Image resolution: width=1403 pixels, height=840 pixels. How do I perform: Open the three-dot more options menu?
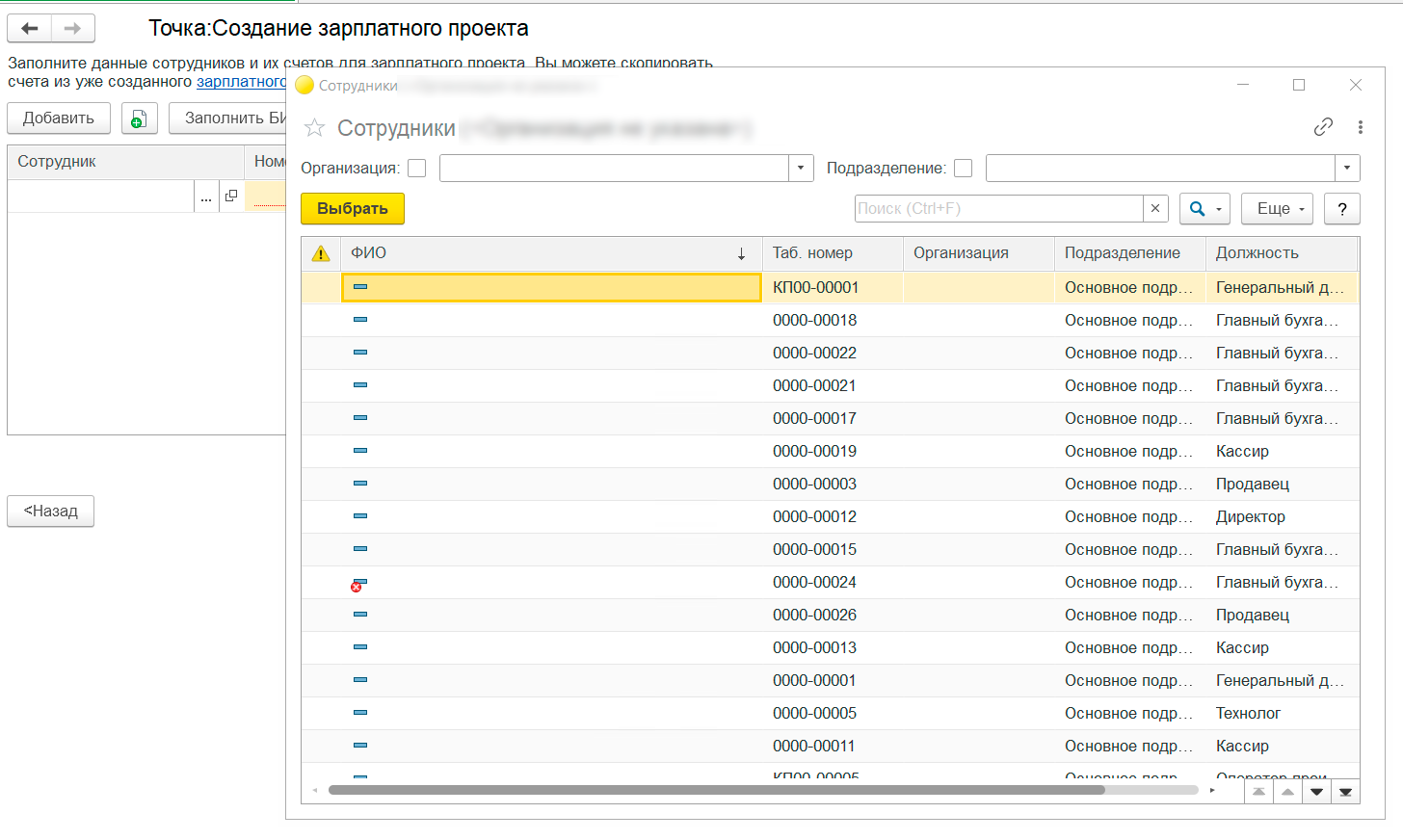[1360, 127]
